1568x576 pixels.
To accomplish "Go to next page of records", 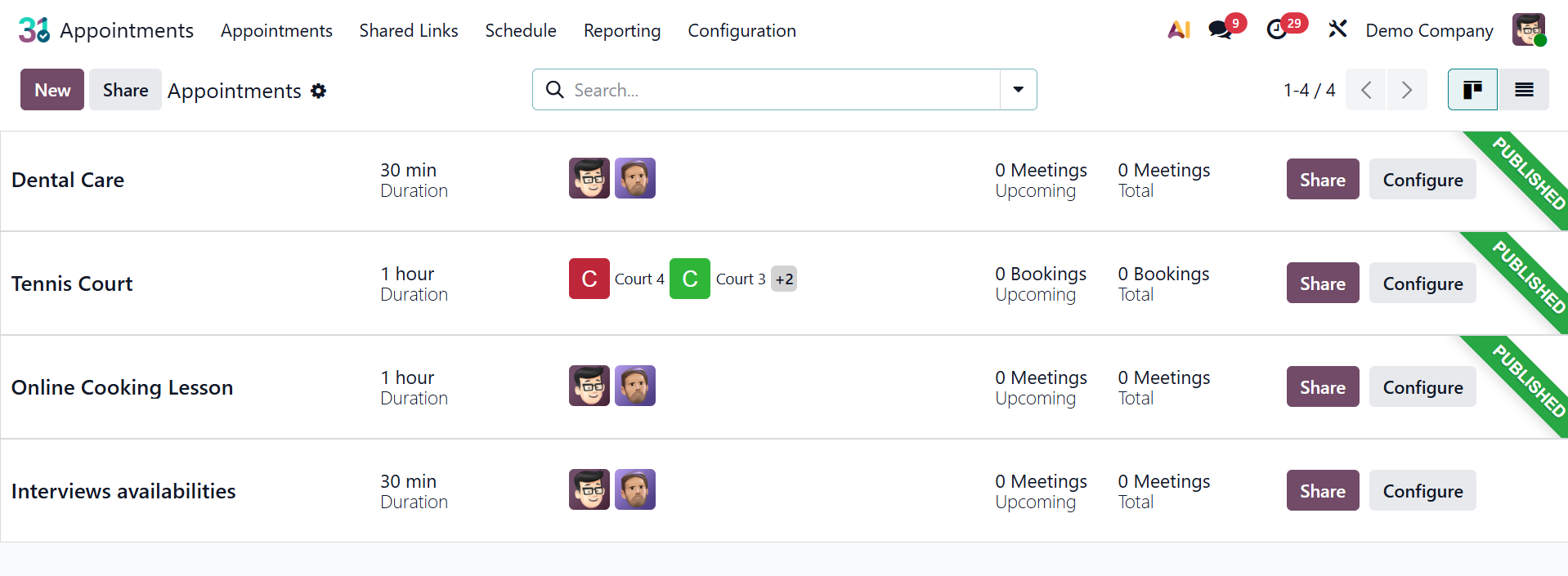I will coord(1407,90).
